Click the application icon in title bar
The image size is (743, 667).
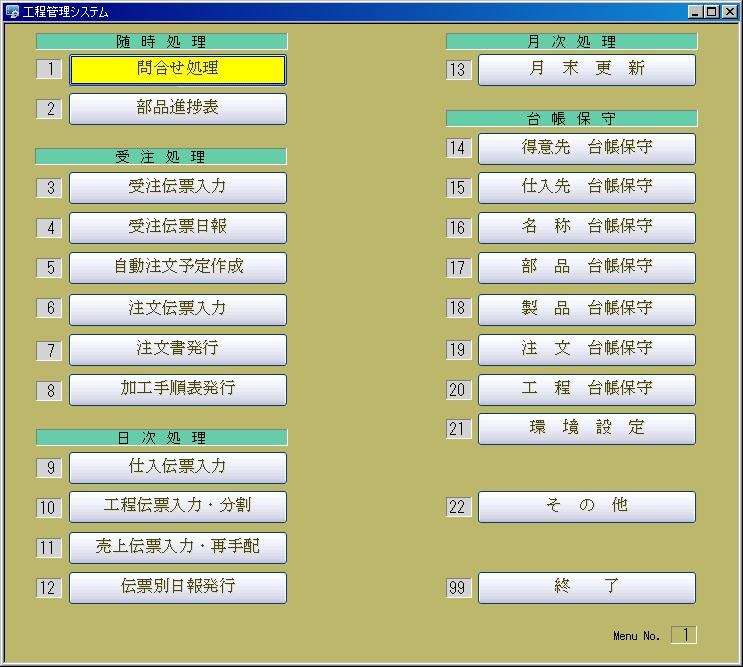click(12, 12)
